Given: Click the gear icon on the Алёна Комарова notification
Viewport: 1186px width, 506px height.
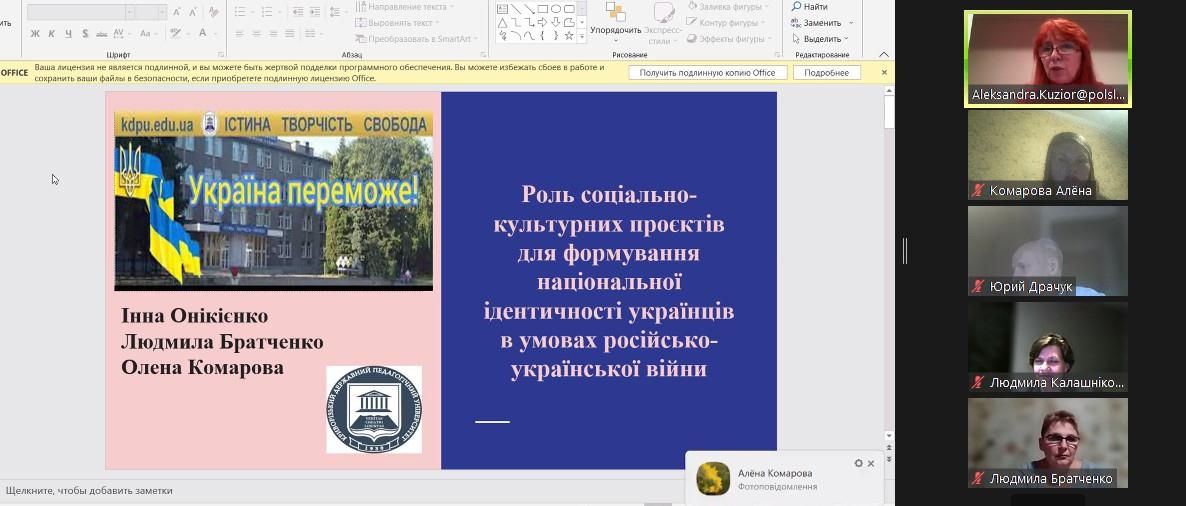Looking at the screenshot, I should pyautogui.click(x=858, y=464).
